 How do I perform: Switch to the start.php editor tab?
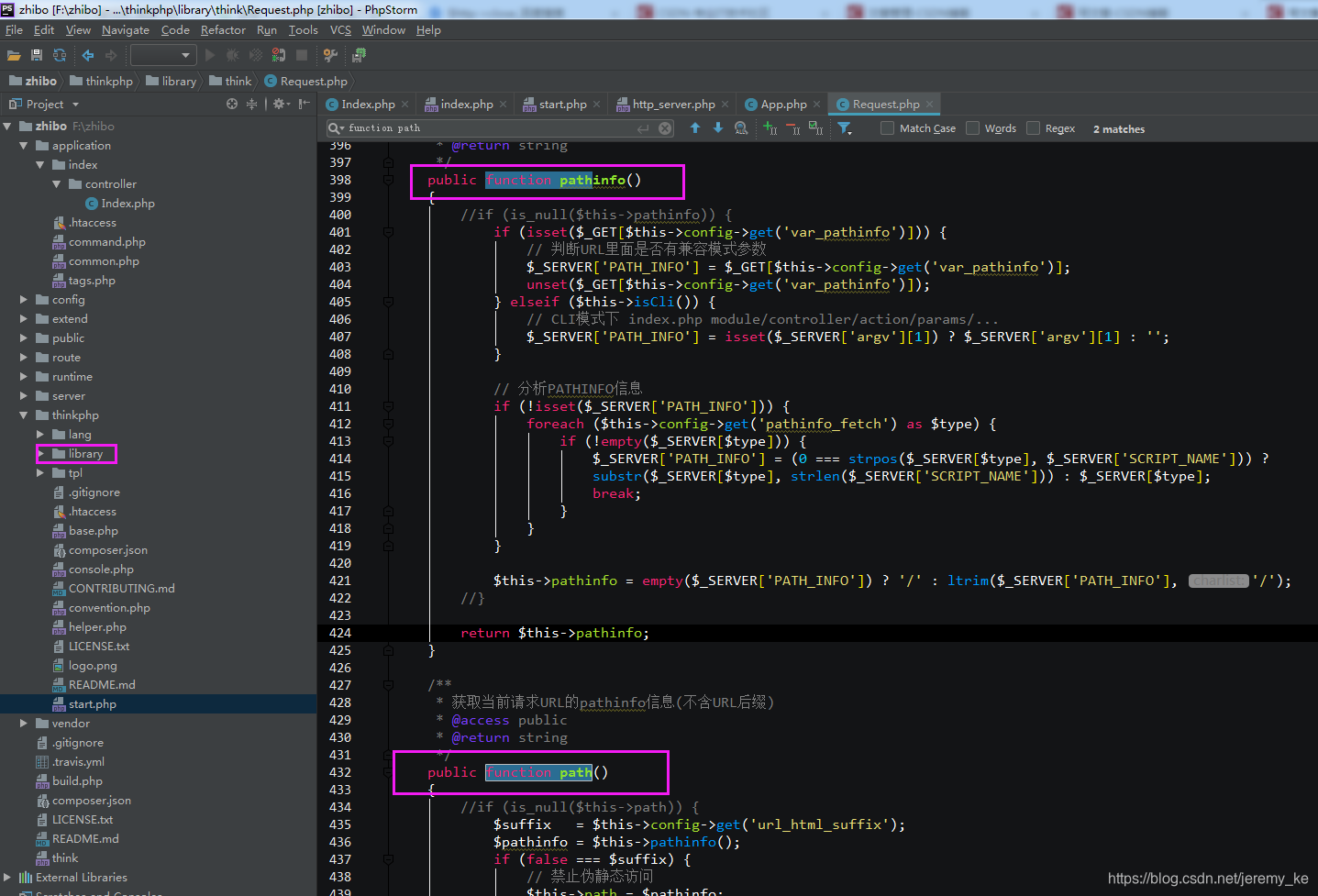click(x=562, y=105)
